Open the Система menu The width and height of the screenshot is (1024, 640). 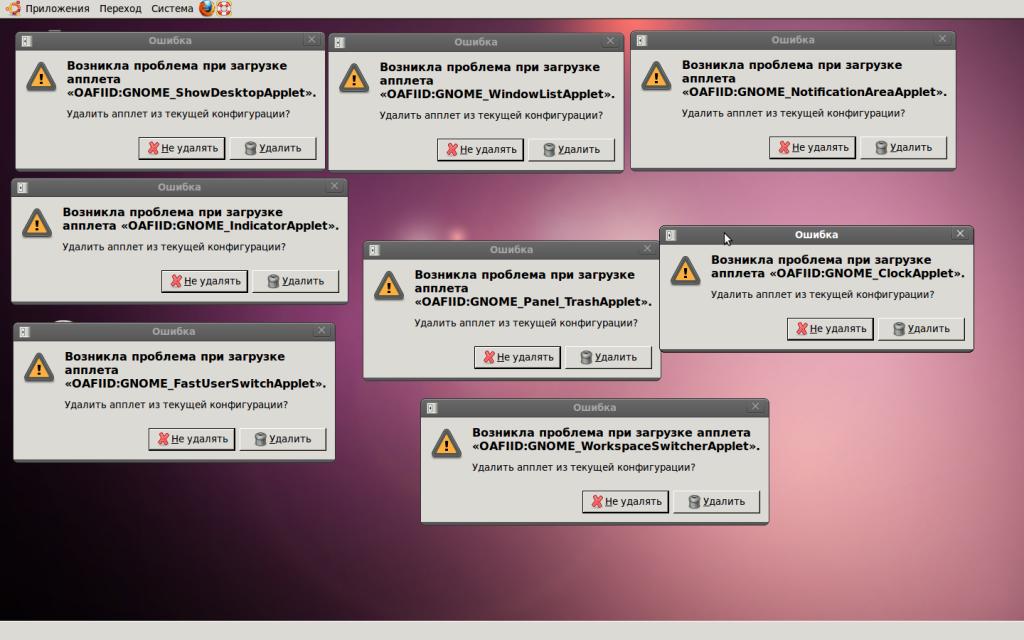(x=172, y=8)
